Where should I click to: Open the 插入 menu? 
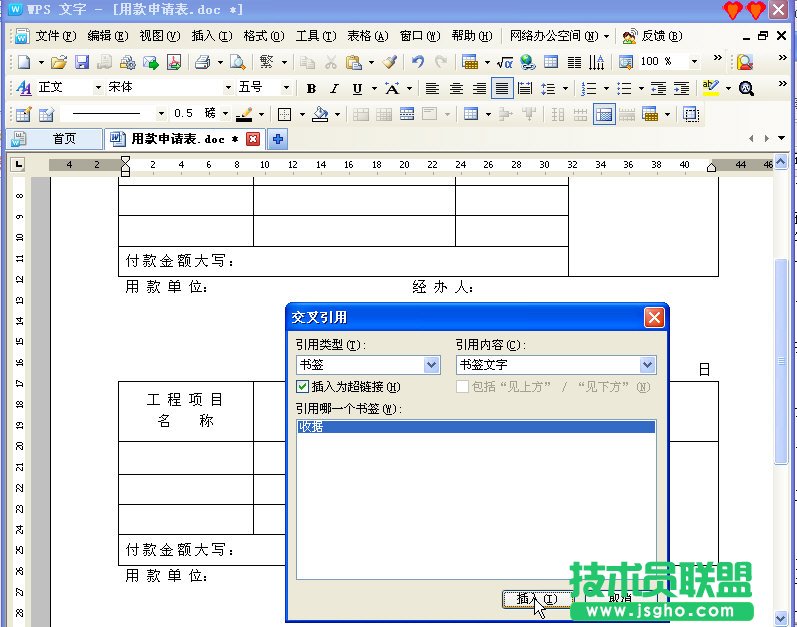[x=211, y=35]
